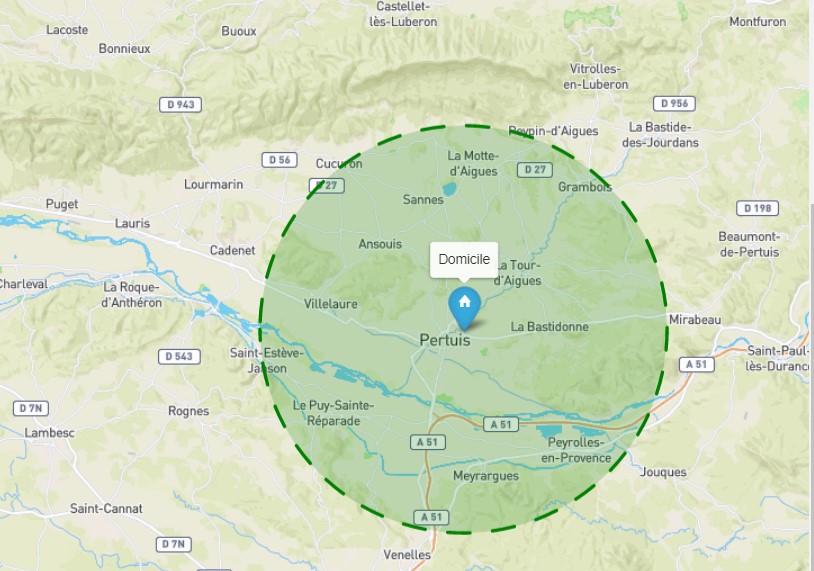The width and height of the screenshot is (814, 571).
Task: Click the Cadenet town label
Action: tap(233, 251)
